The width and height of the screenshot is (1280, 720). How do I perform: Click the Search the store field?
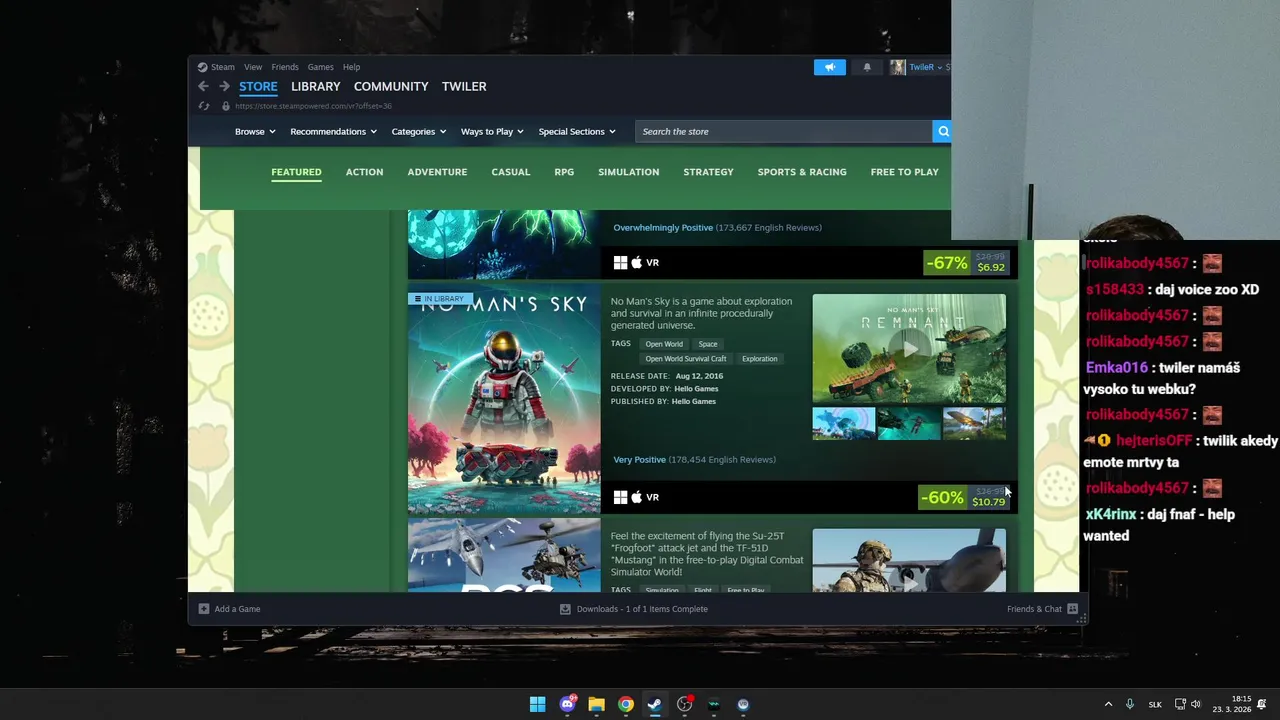point(784,131)
